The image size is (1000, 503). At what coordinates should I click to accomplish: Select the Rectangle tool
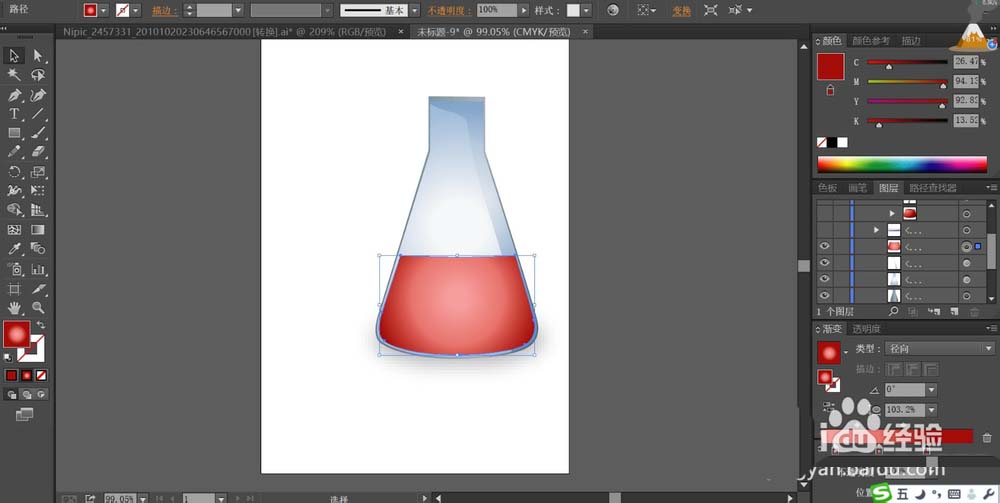click(x=14, y=133)
